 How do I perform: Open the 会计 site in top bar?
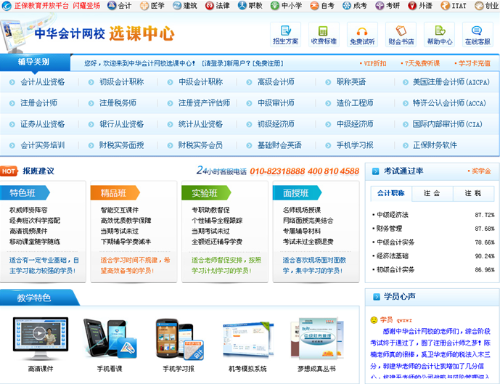(120, 6)
